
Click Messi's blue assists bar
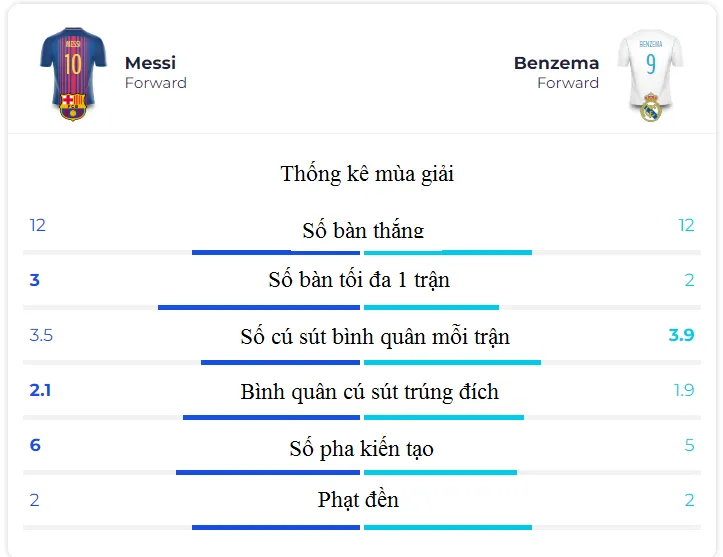click(x=268, y=472)
